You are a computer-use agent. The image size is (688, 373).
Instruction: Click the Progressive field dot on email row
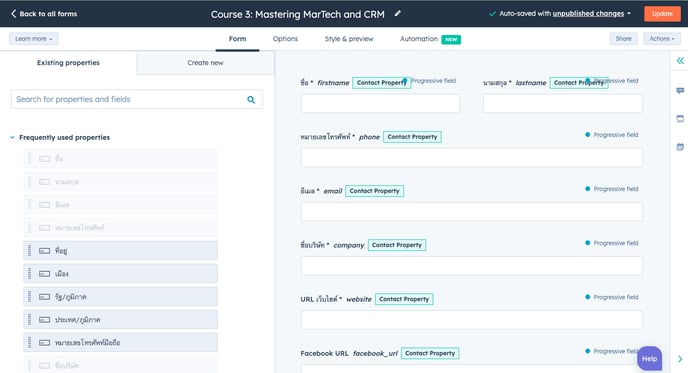(x=588, y=189)
